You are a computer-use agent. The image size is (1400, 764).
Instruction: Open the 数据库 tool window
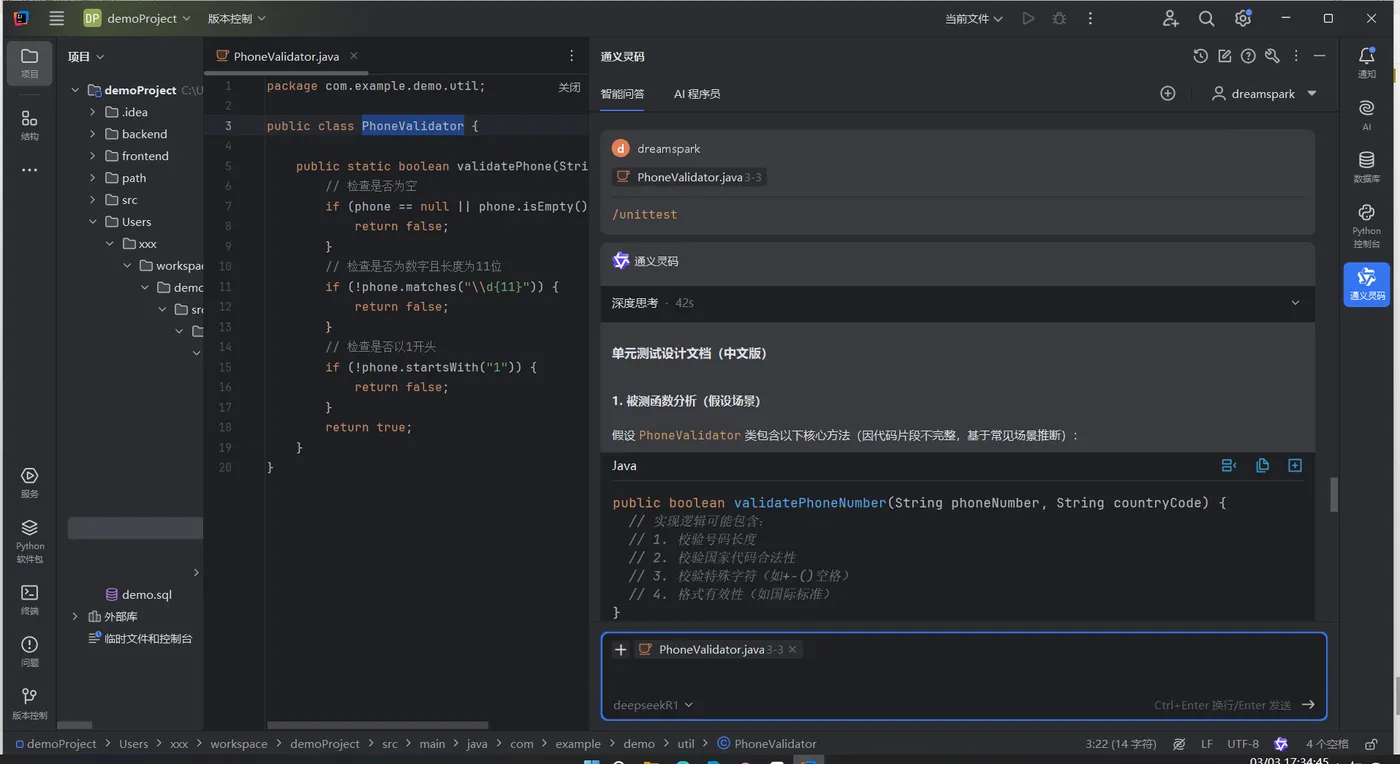[1367, 167]
